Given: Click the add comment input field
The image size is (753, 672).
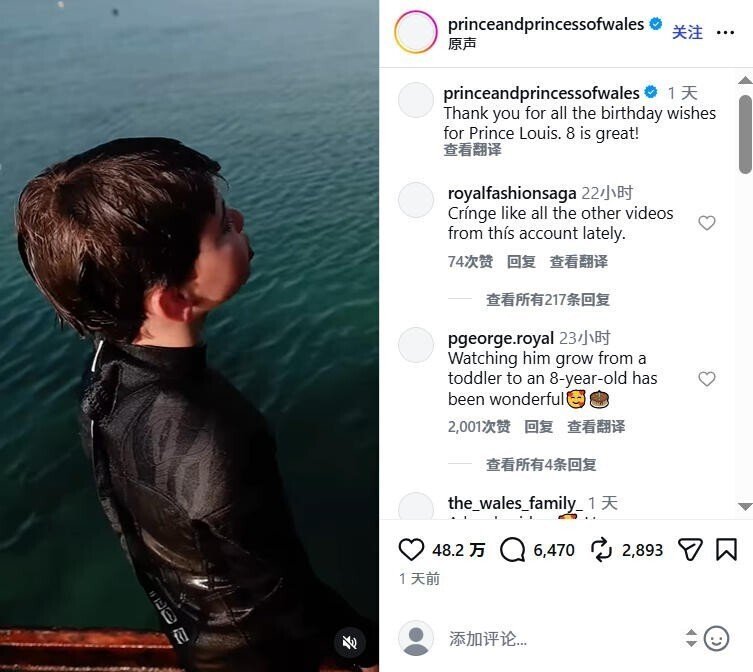Looking at the screenshot, I should (562, 639).
